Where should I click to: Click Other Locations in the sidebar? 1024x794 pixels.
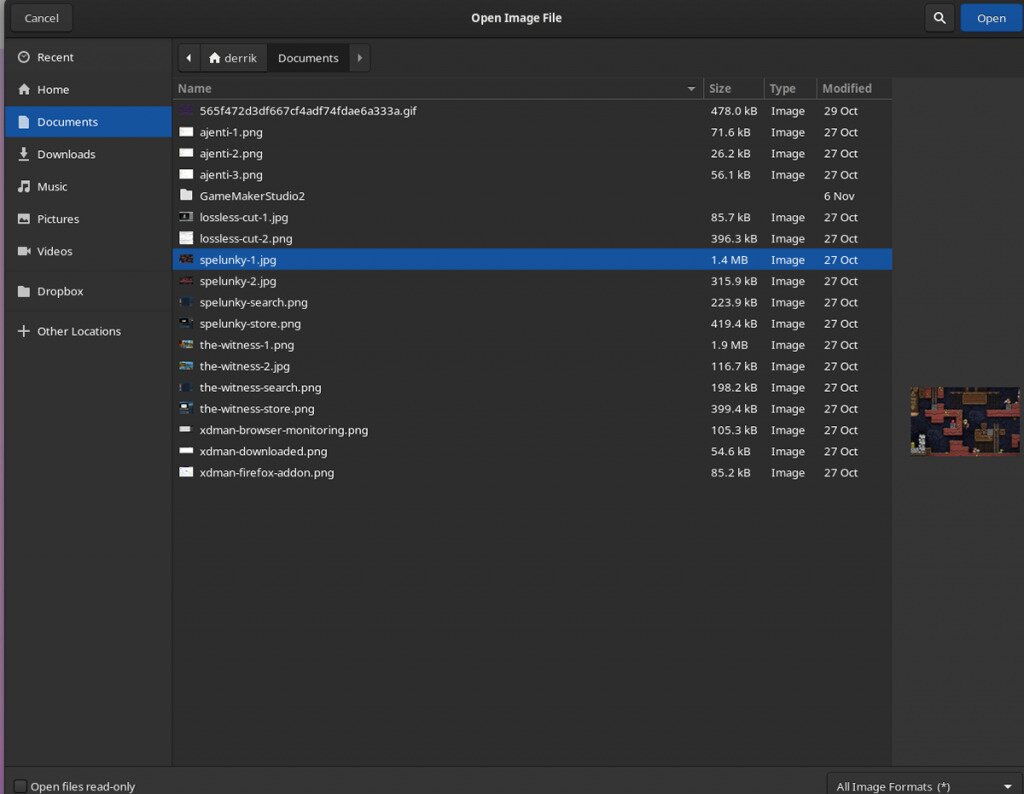[75, 330]
